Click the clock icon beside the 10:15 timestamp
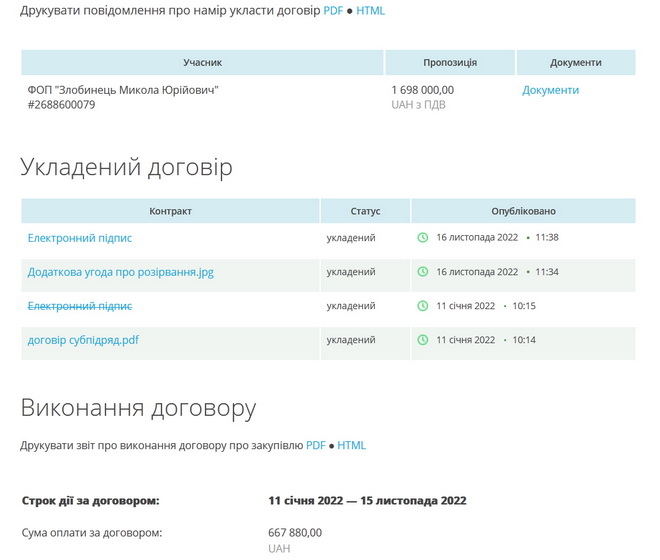Viewport: 660px width, 560px height. [423, 306]
